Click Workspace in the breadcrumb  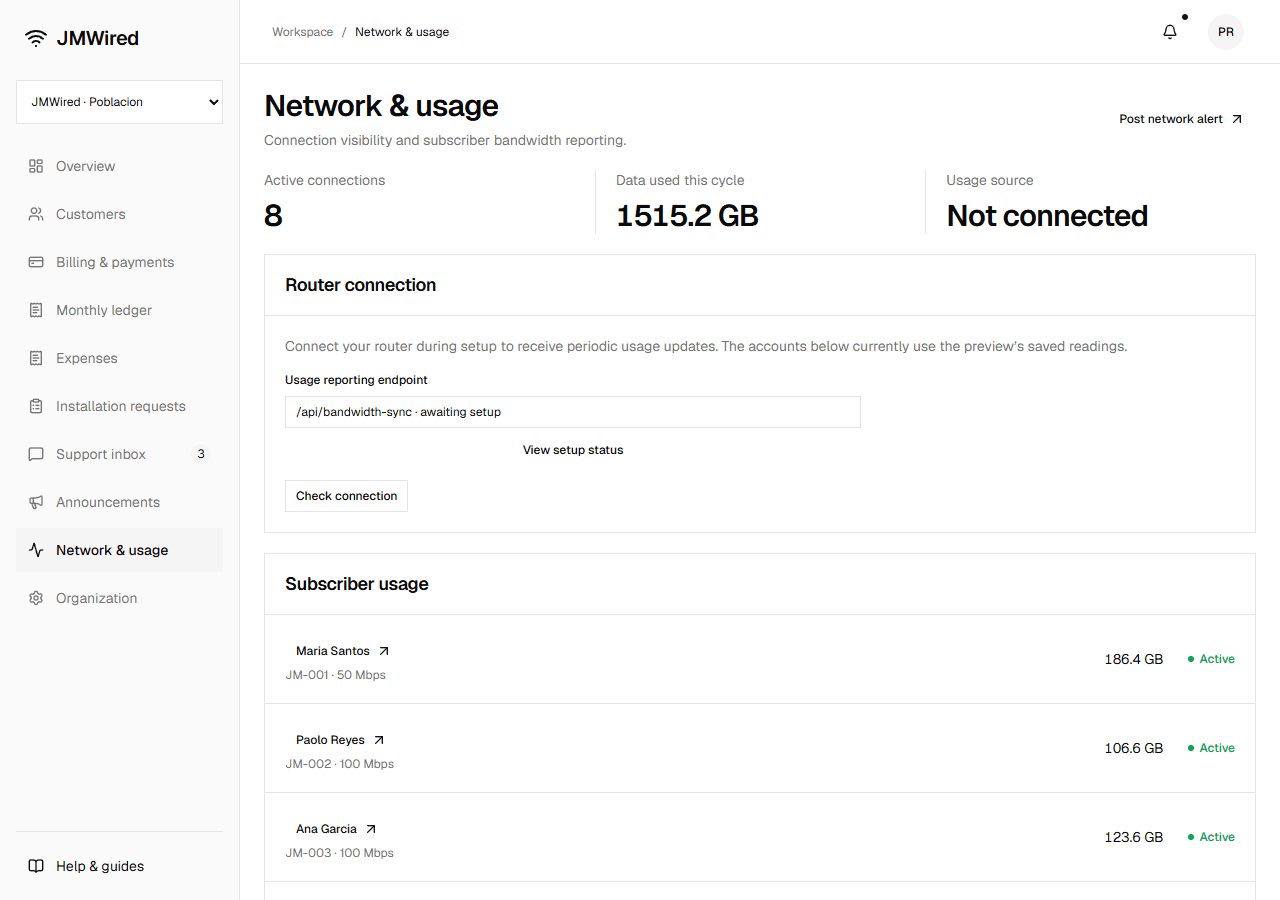click(303, 32)
